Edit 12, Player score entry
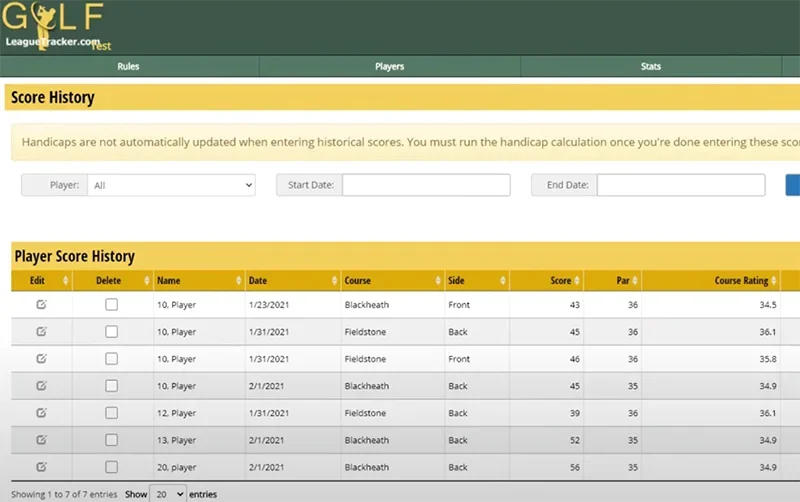The image size is (800, 502). click(41, 412)
